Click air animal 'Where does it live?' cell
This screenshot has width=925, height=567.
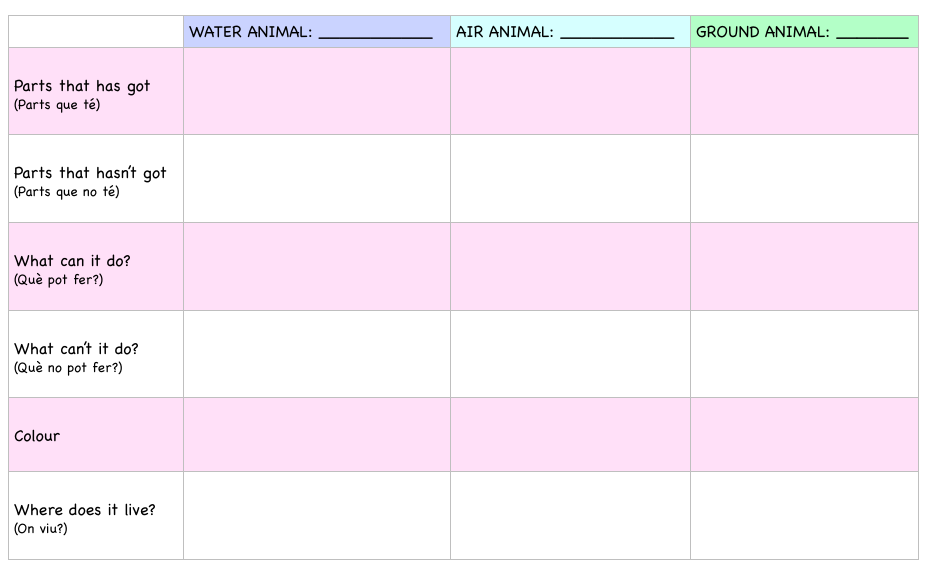tap(570, 515)
